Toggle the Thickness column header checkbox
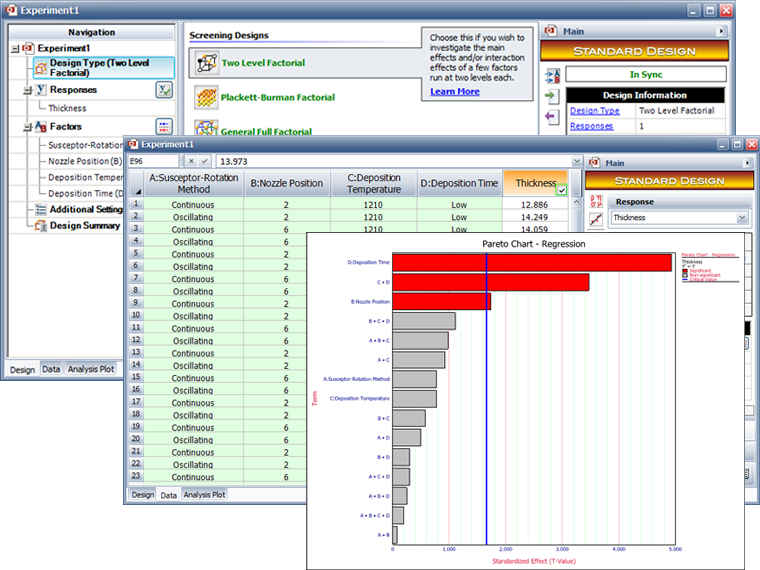The width and height of the screenshot is (760, 570). pyautogui.click(x=561, y=190)
